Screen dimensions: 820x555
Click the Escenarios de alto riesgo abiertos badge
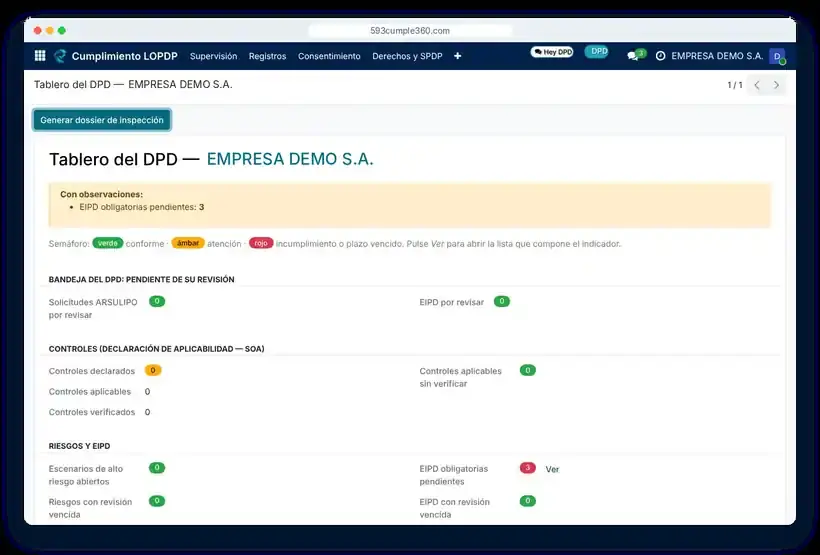point(157,468)
